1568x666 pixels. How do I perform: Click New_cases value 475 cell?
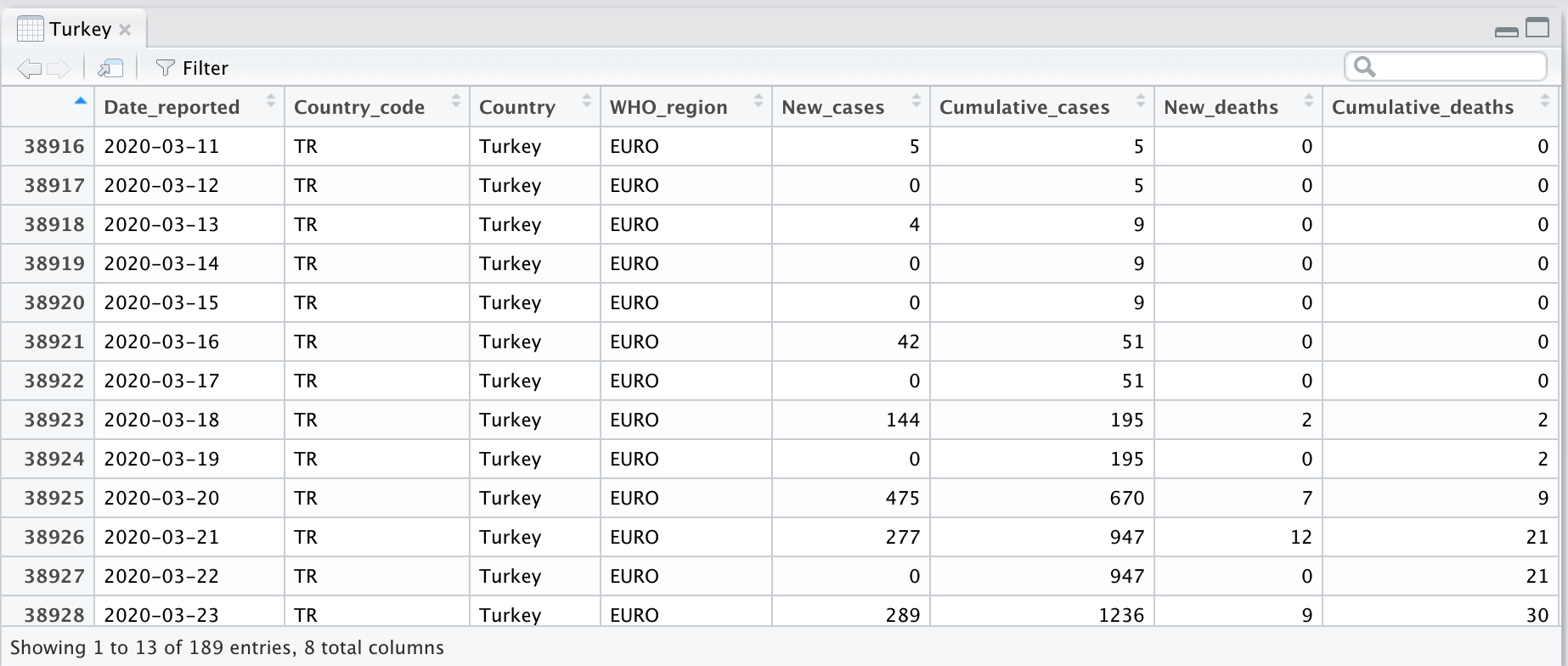[901, 498]
